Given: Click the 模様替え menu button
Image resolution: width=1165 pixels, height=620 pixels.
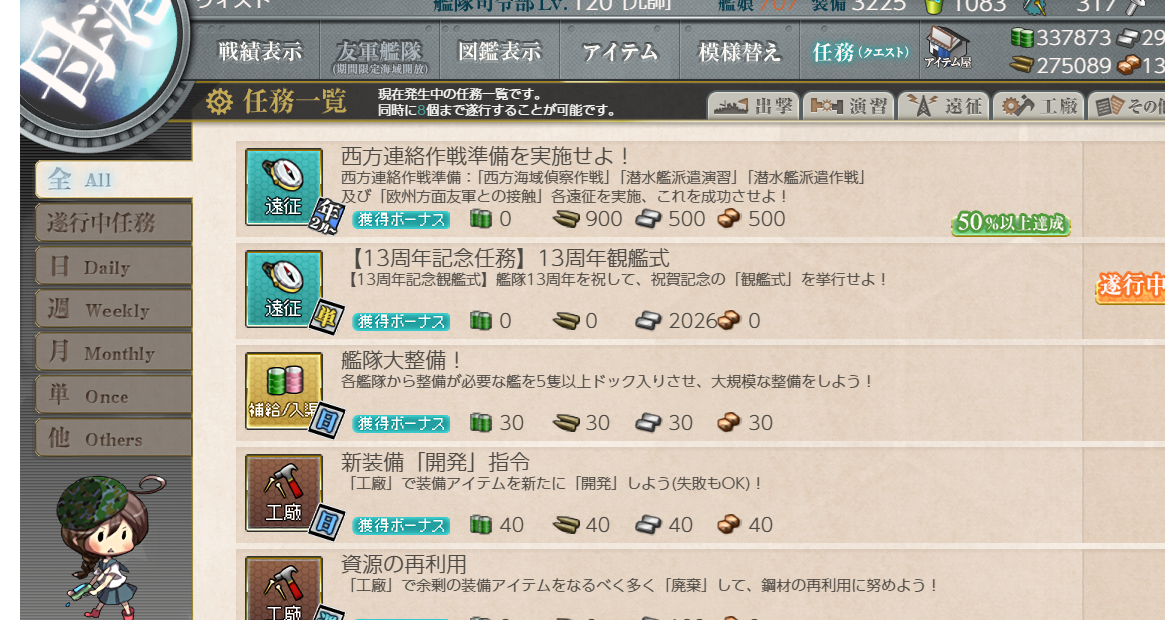Looking at the screenshot, I should point(739,51).
